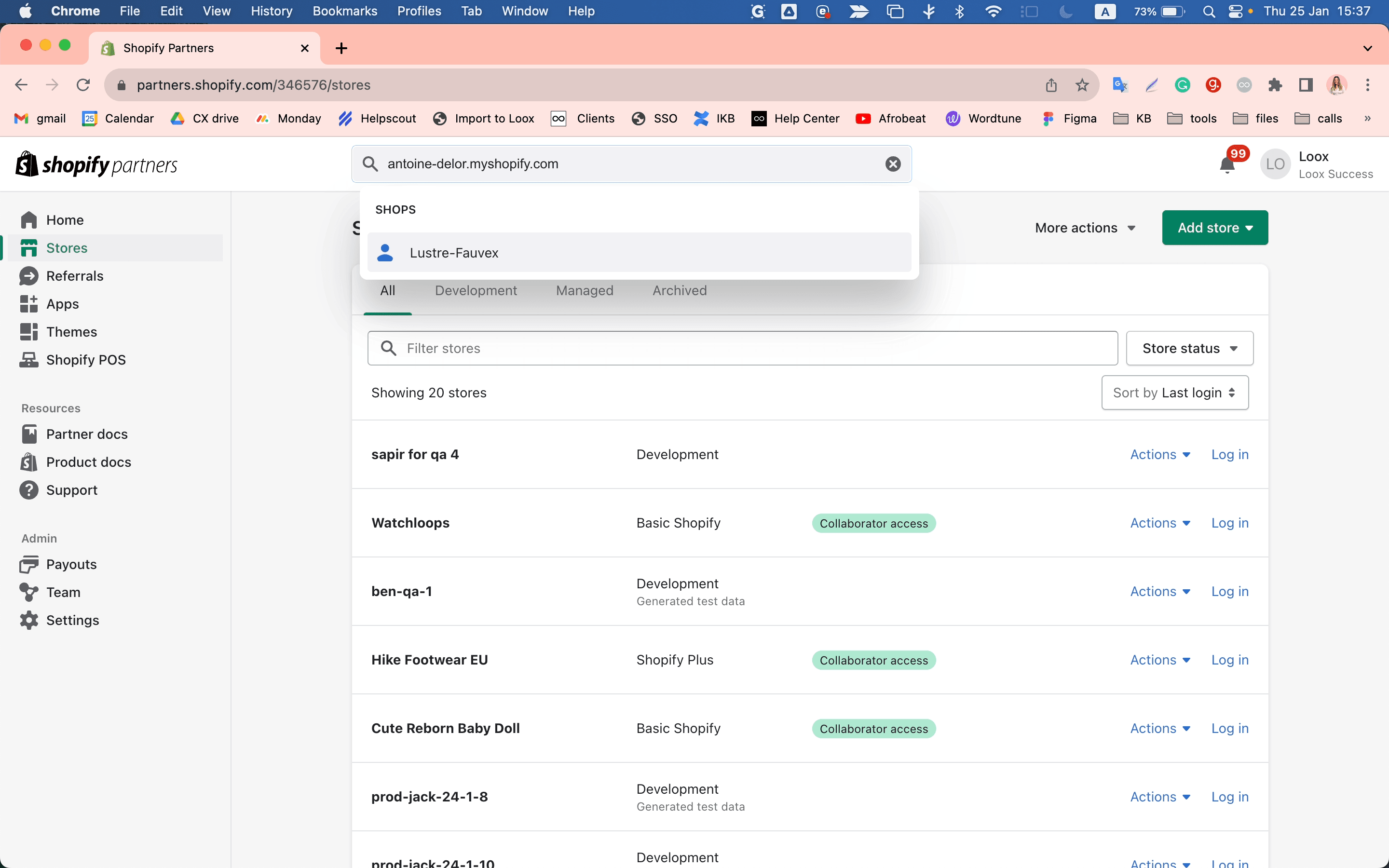
Task: Open the Loox account menu
Action: pos(1317,165)
